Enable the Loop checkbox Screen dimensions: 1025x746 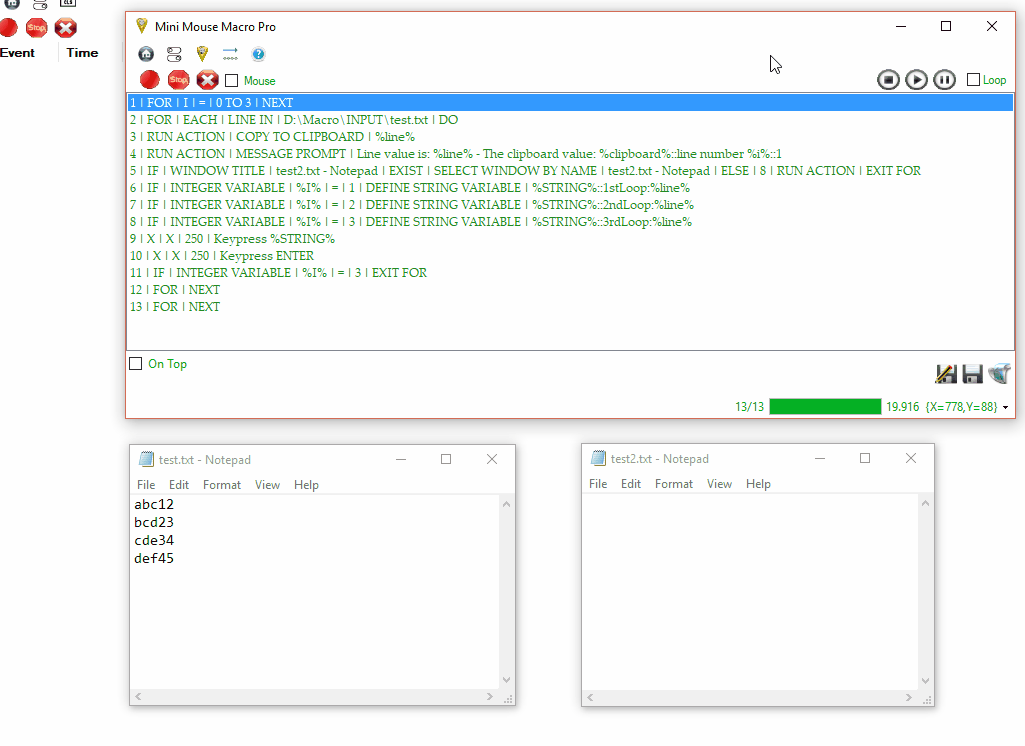[974, 80]
